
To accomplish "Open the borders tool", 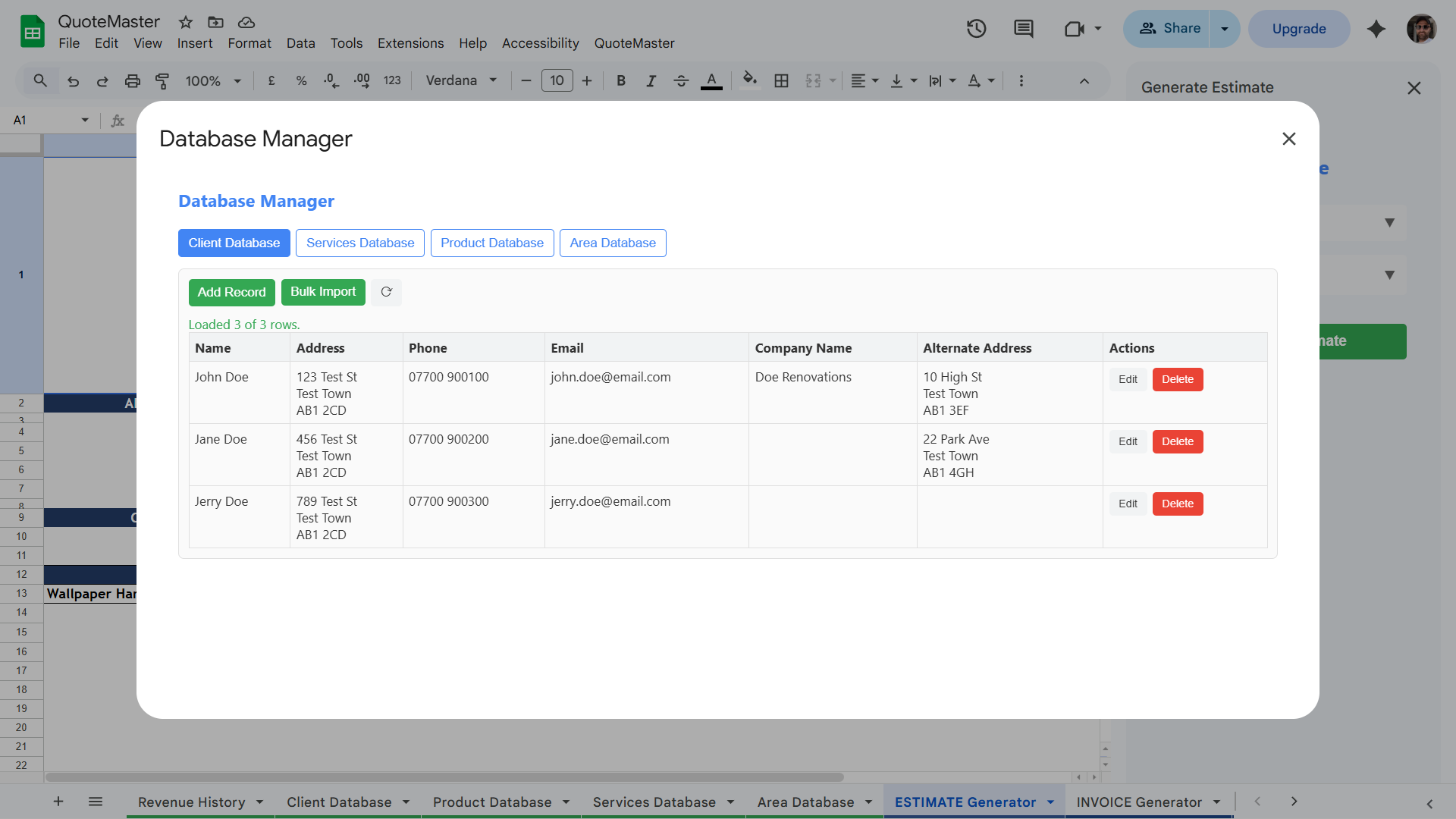I will pos(782,80).
